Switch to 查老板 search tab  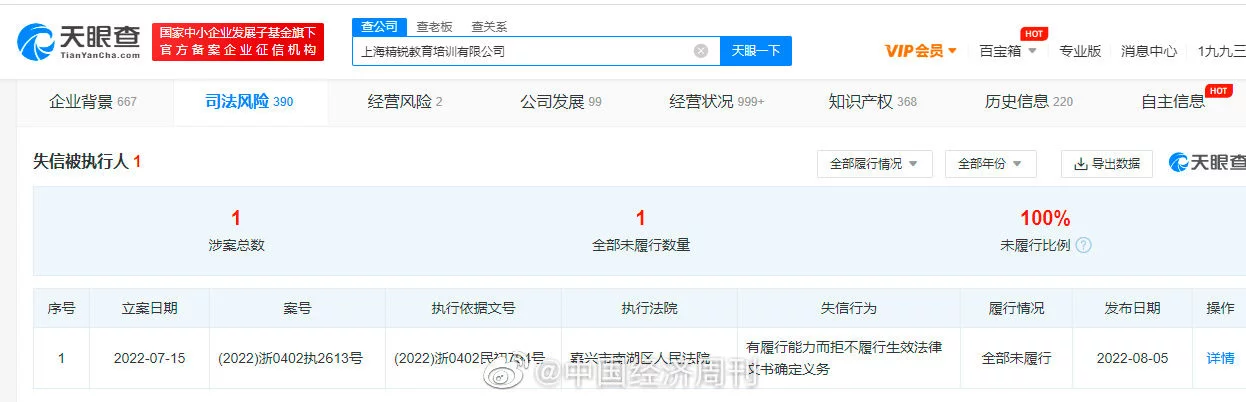pos(435,27)
